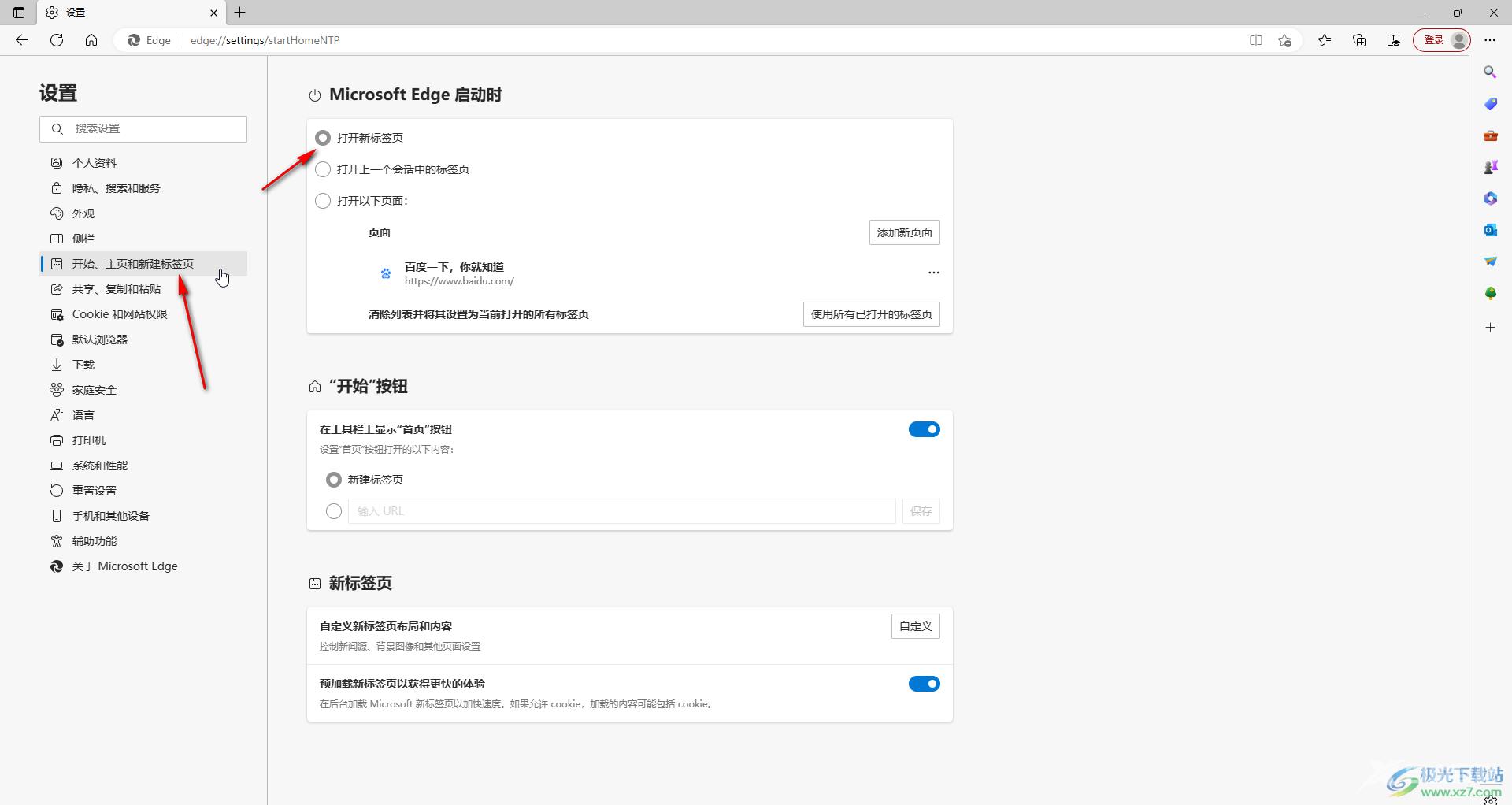Add a sidebar app with plus icon
The height and width of the screenshot is (805, 1512).
[1490, 327]
